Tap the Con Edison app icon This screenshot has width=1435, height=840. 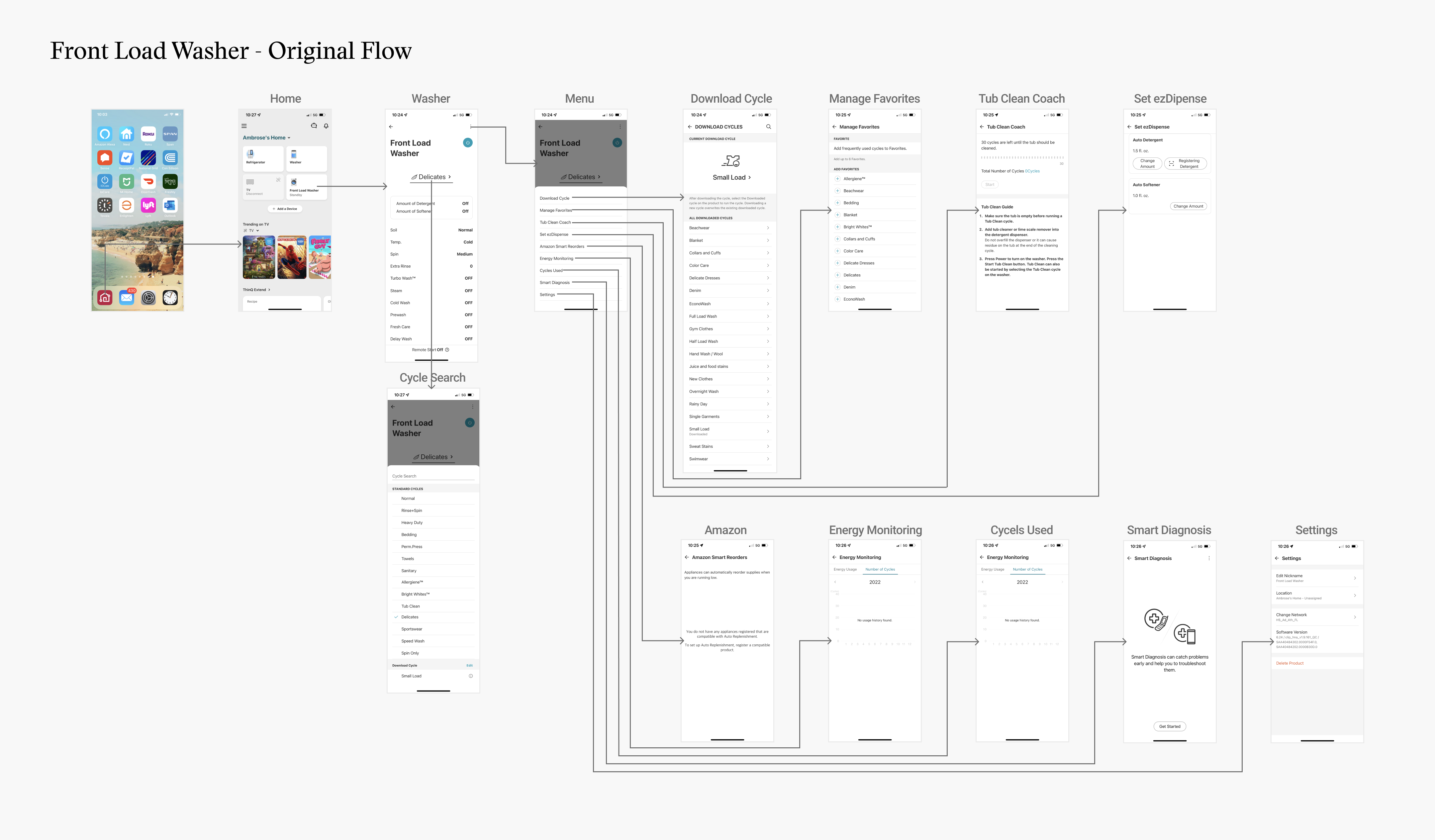(170, 158)
